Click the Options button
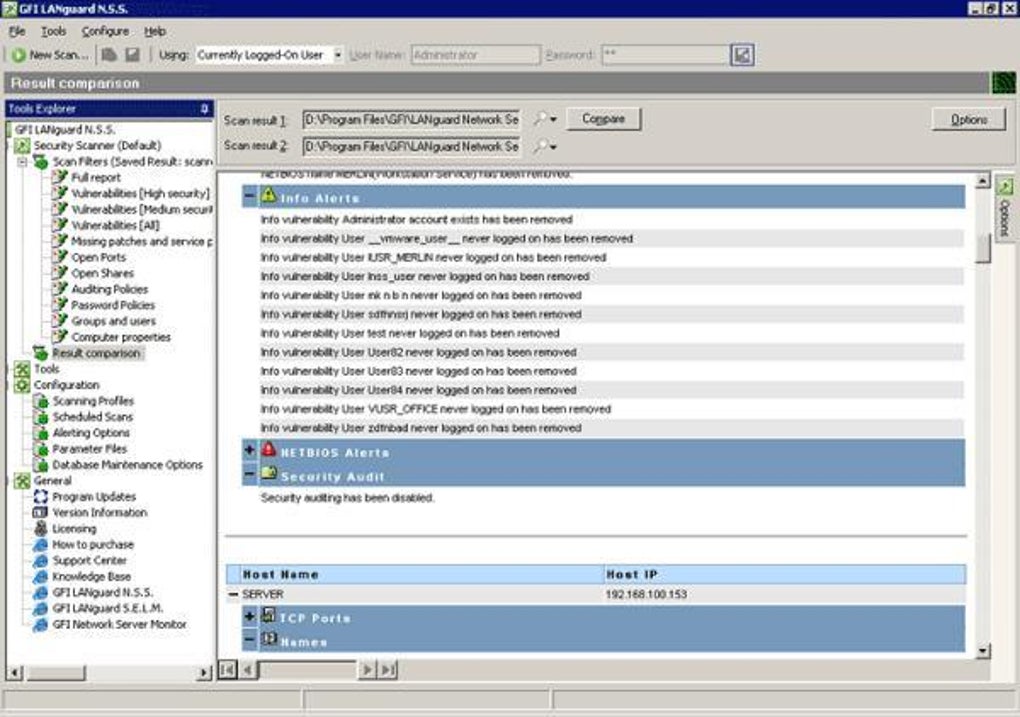 tap(969, 120)
